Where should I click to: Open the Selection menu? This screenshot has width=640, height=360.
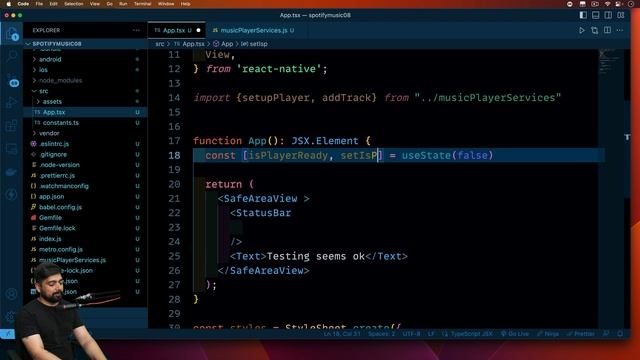point(74,4)
